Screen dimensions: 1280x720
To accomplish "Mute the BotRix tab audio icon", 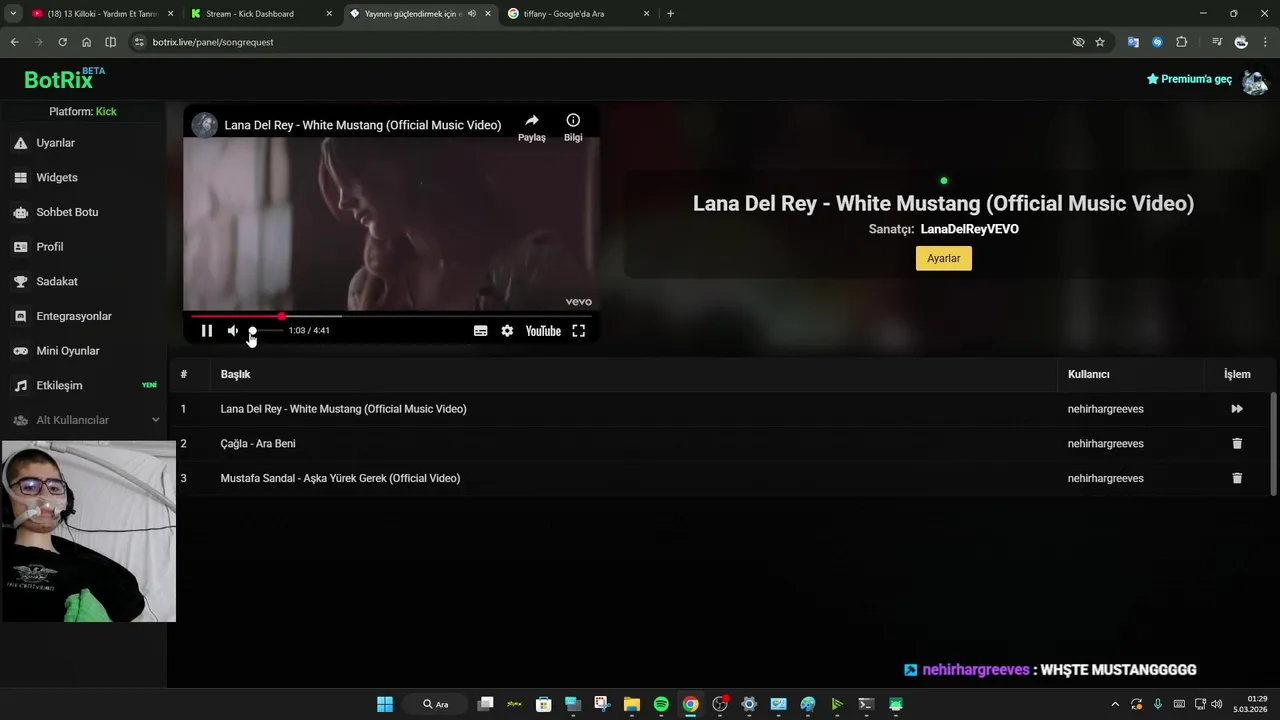I will 471,14.
